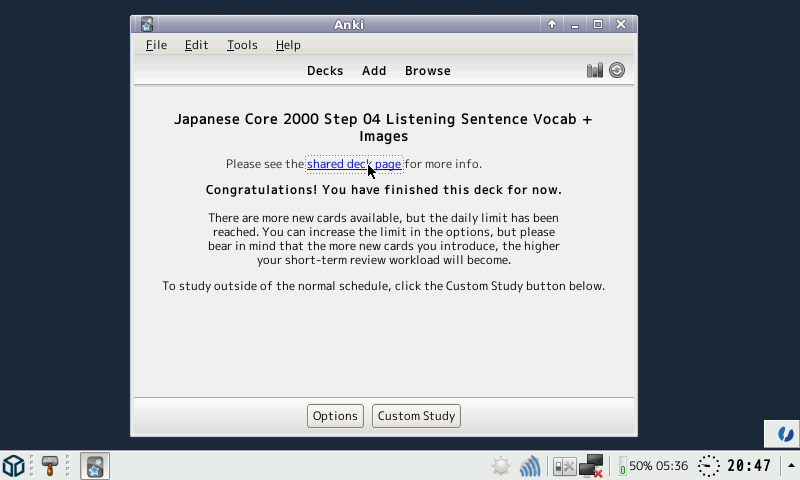Click the hammer tool launcher in taskbar

[49, 466]
